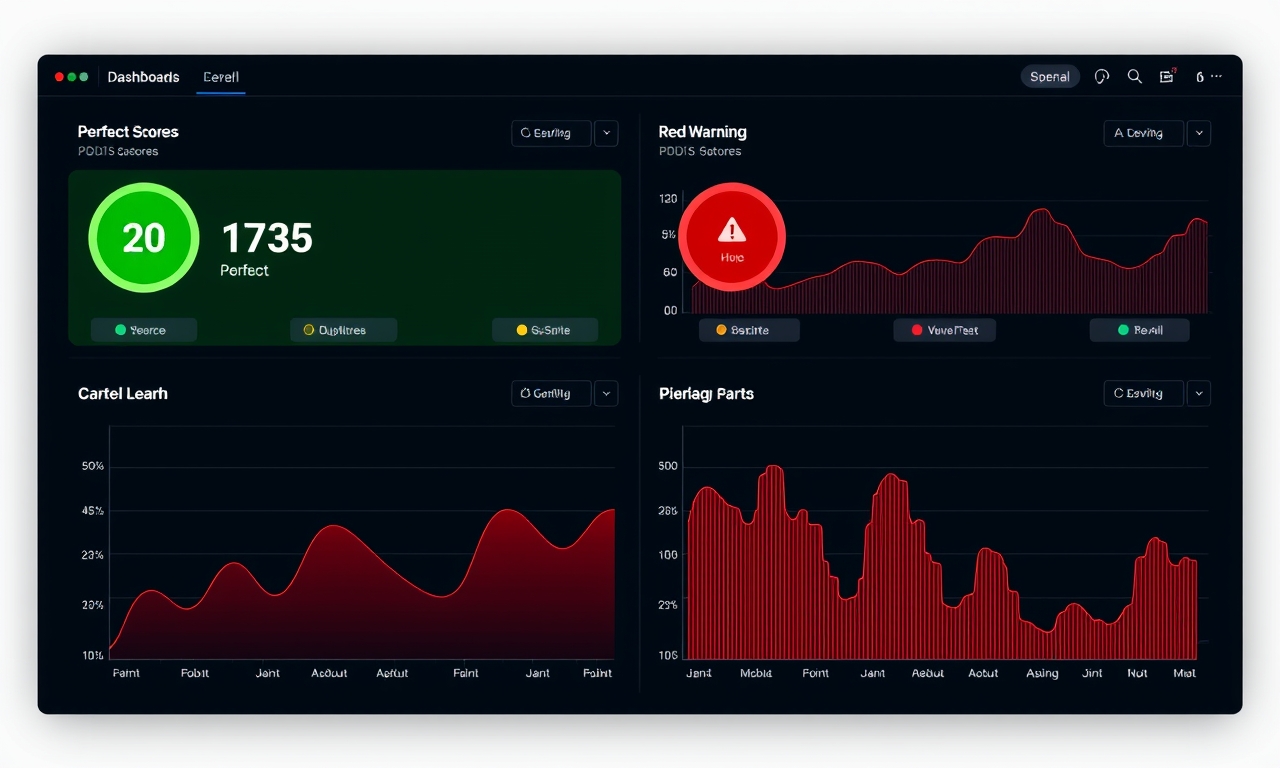Click the 10% axis label in Cartel Learh

[x=93, y=656]
